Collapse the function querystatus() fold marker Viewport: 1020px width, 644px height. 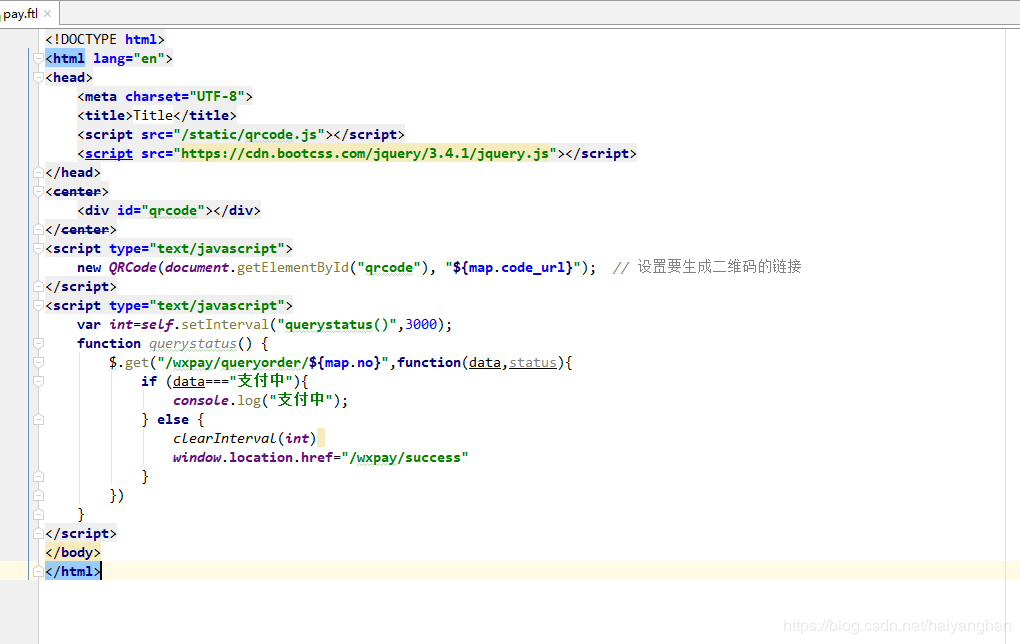[x=38, y=343]
